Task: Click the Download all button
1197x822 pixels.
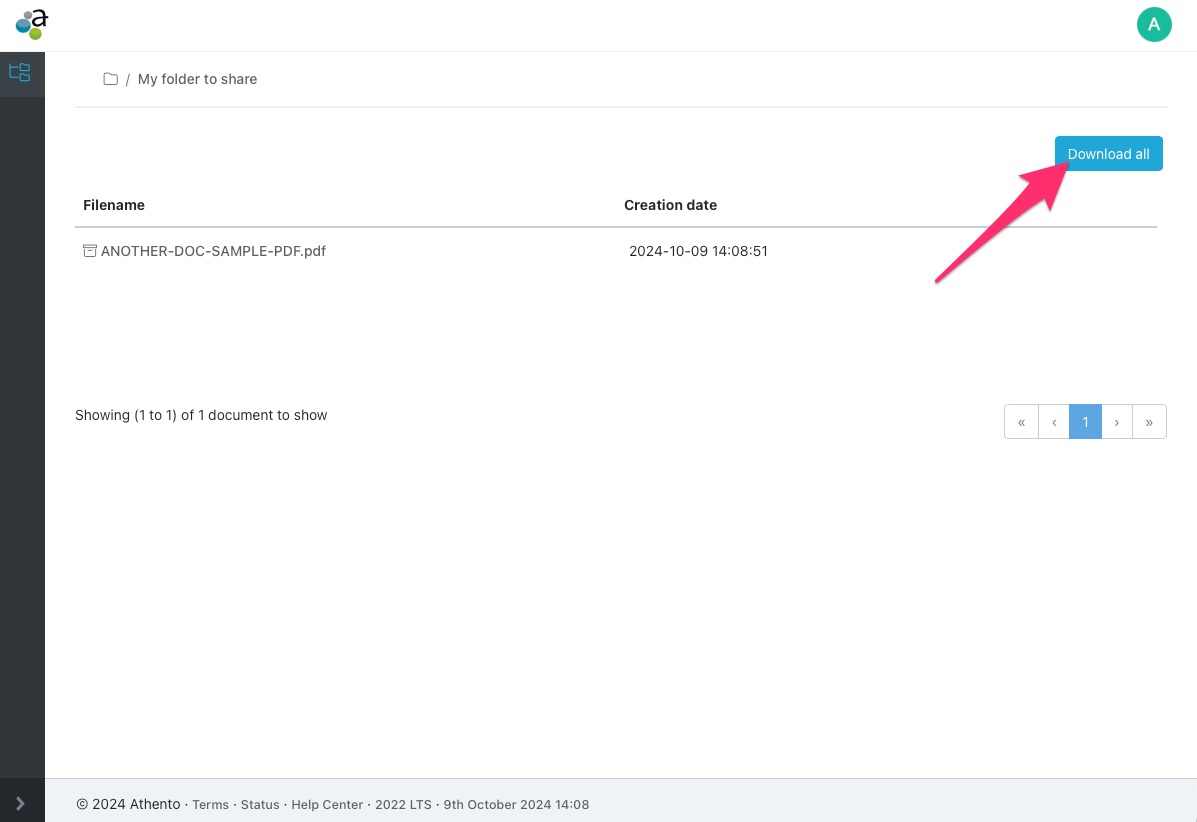Action: click(1108, 154)
